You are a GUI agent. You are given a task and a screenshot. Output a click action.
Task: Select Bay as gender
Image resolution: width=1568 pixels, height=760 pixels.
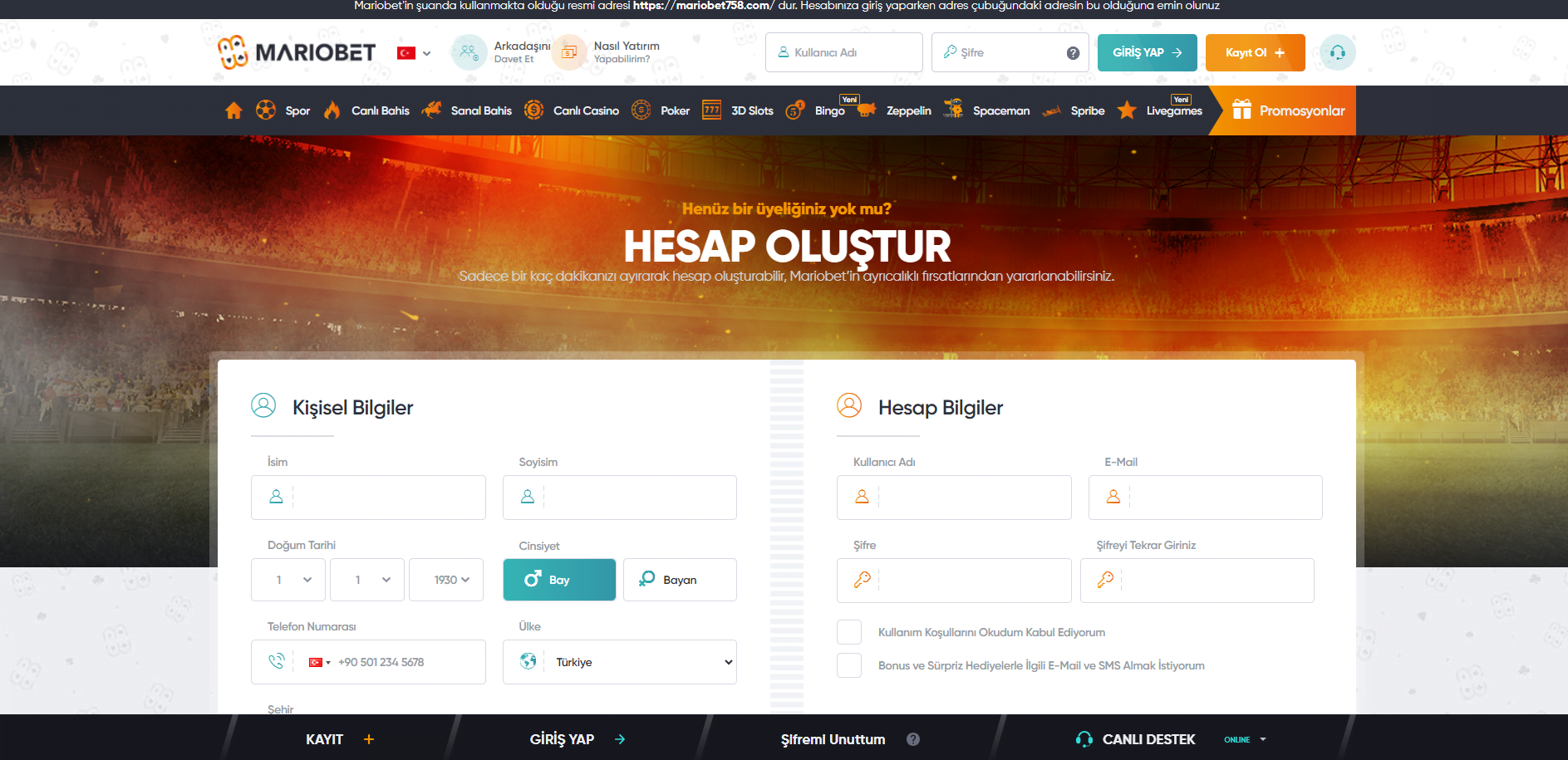(x=558, y=580)
